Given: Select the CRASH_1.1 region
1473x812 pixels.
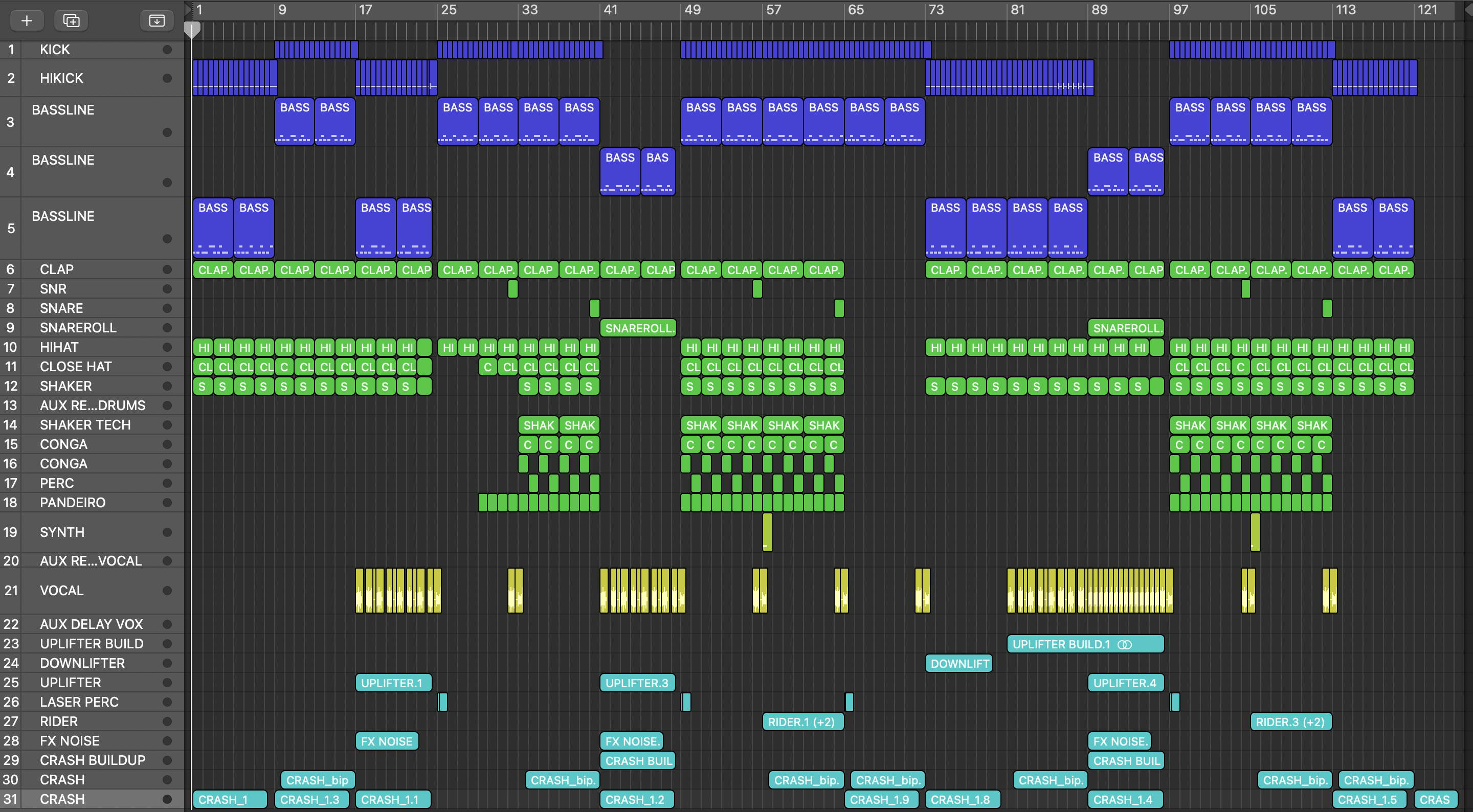Looking at the screenshot, I should [393, 799].
